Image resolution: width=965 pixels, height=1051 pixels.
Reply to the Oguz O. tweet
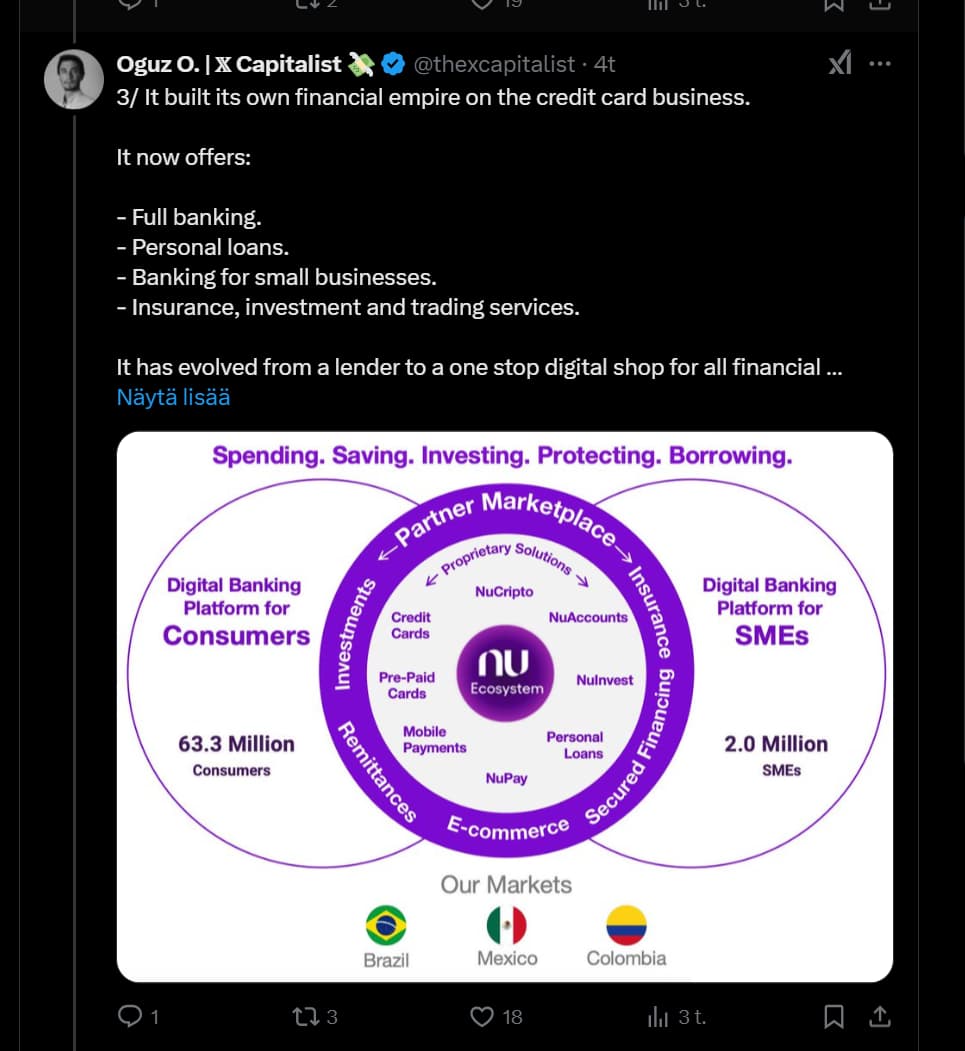coord(131,1017)
